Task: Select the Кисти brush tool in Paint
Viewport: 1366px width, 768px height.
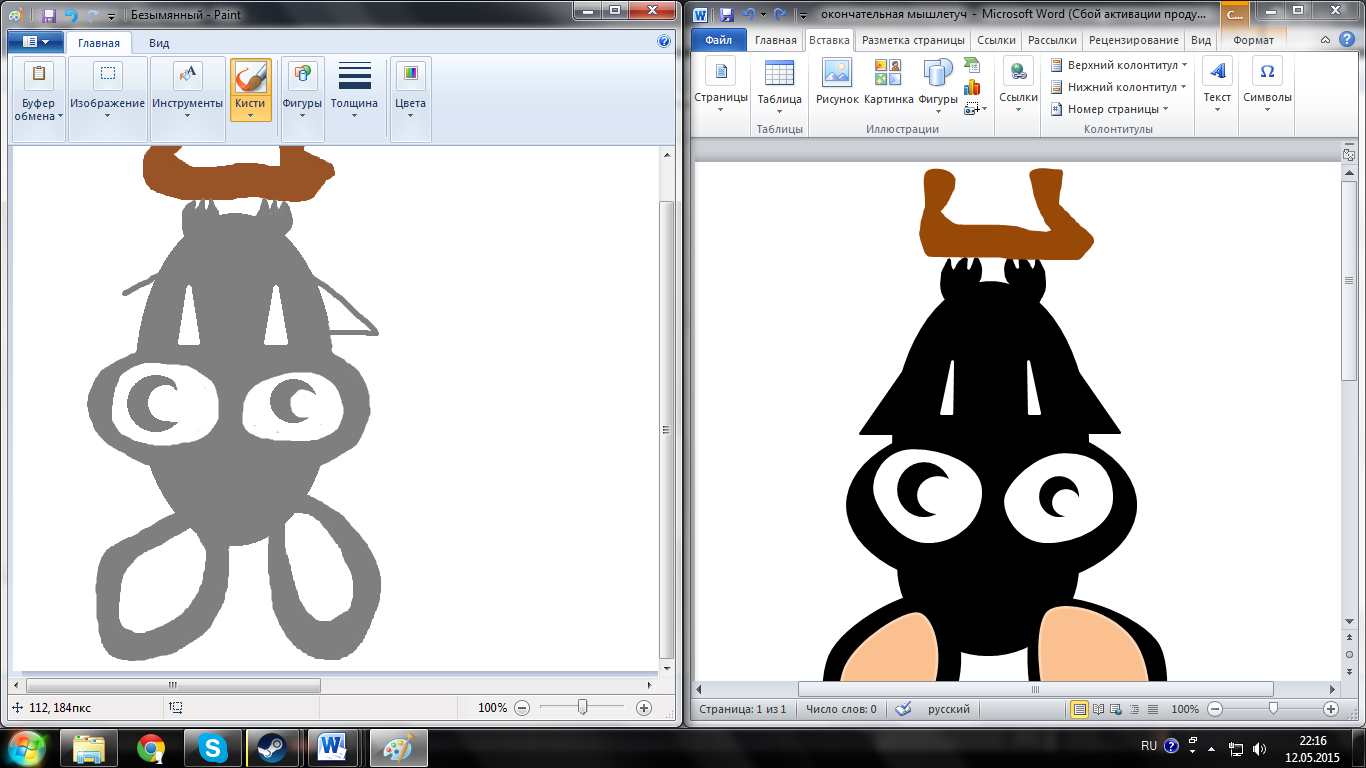Action: pos(250,76)
